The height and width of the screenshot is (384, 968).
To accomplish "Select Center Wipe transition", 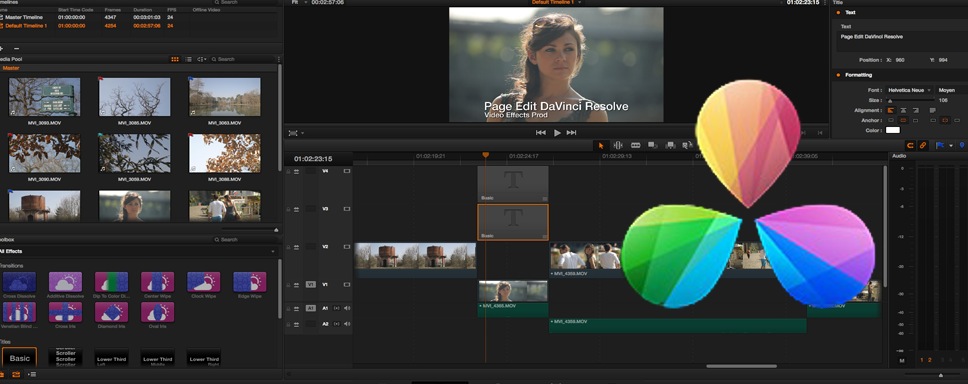I will (157, 282).
